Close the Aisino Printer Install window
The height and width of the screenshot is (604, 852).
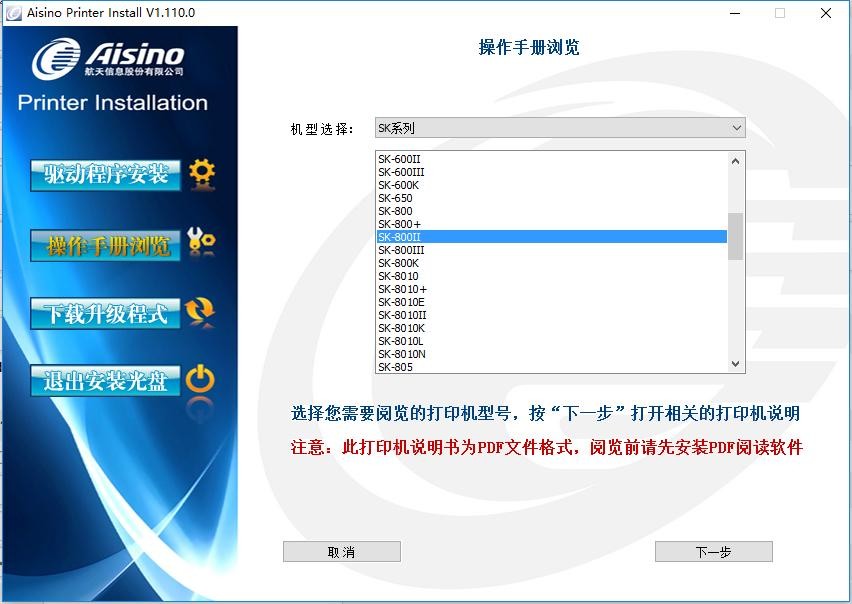coord(825,13)
